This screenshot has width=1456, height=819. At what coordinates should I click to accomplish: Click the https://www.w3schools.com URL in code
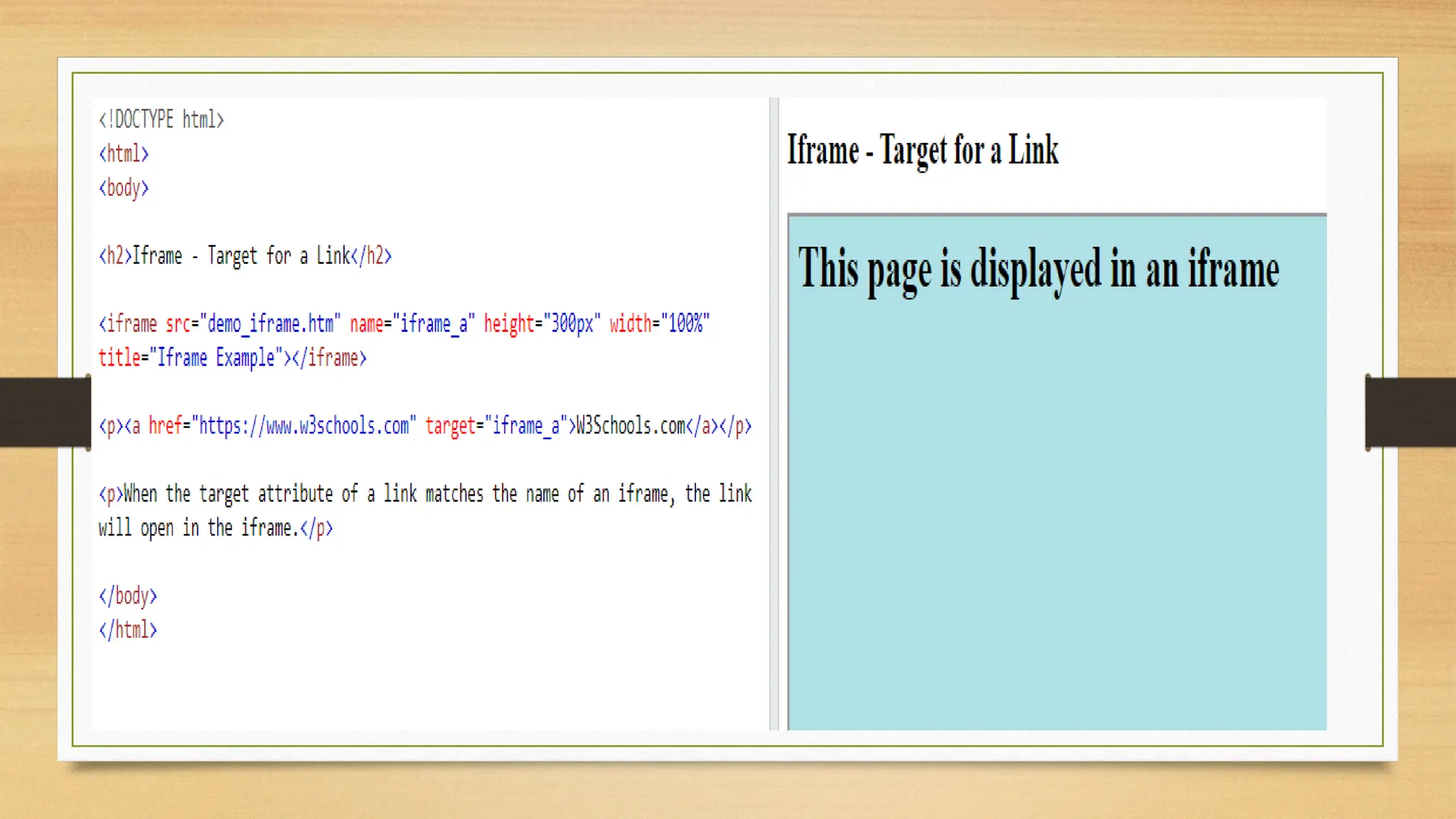pyautogui.click(x=304, y=426)
